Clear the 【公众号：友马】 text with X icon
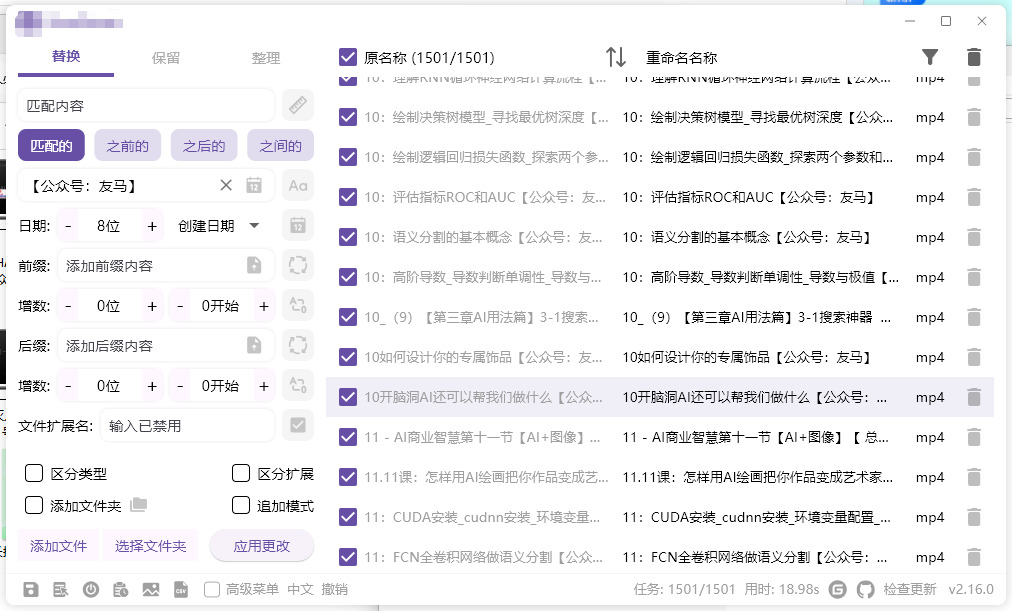This screenshot has height=611, width=1012. 226,186
